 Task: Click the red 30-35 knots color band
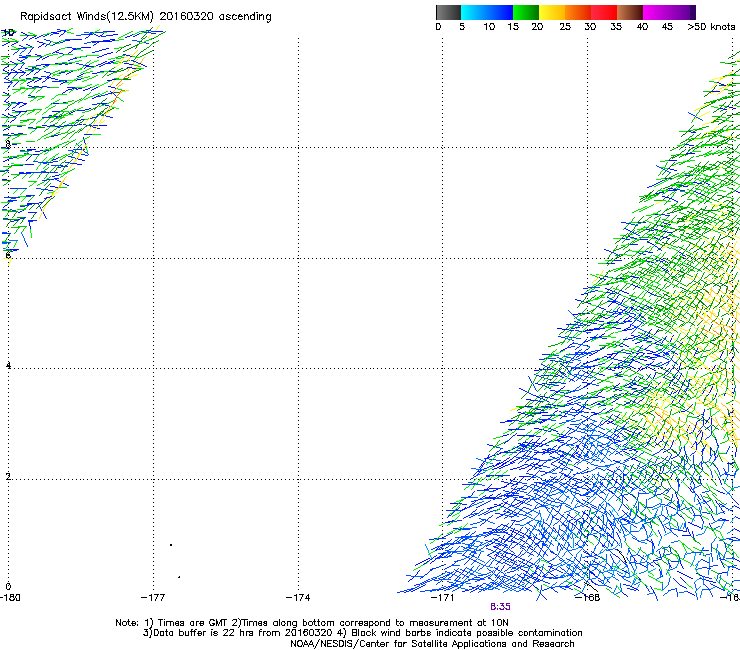604,12
